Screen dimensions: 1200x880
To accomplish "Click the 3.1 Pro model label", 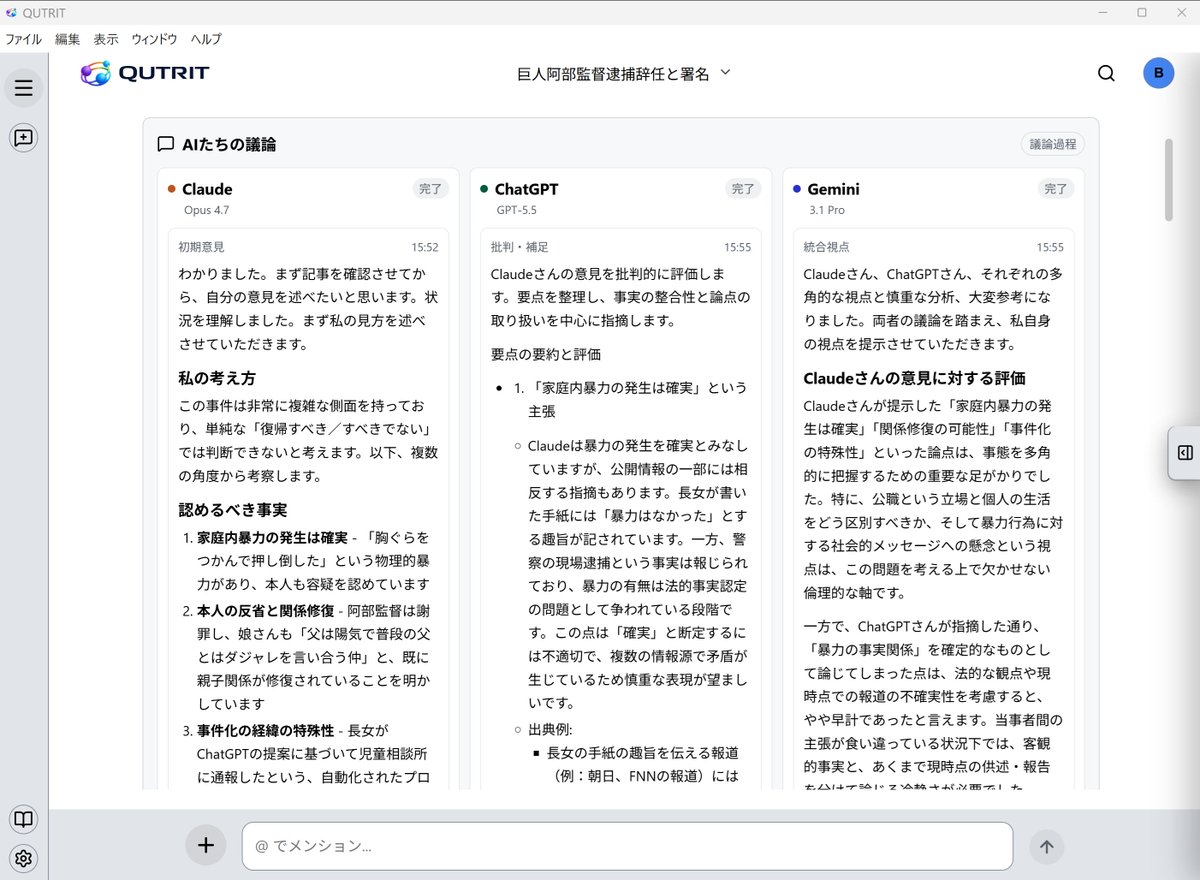I will 827,210.
